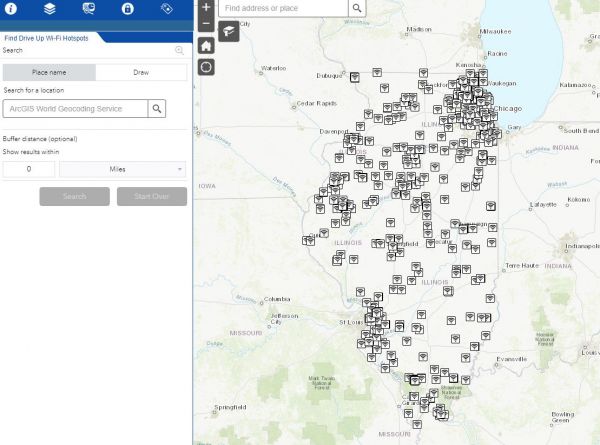Click the Cedar Rapids map label

pyautogui.click(x=316, y=103)
